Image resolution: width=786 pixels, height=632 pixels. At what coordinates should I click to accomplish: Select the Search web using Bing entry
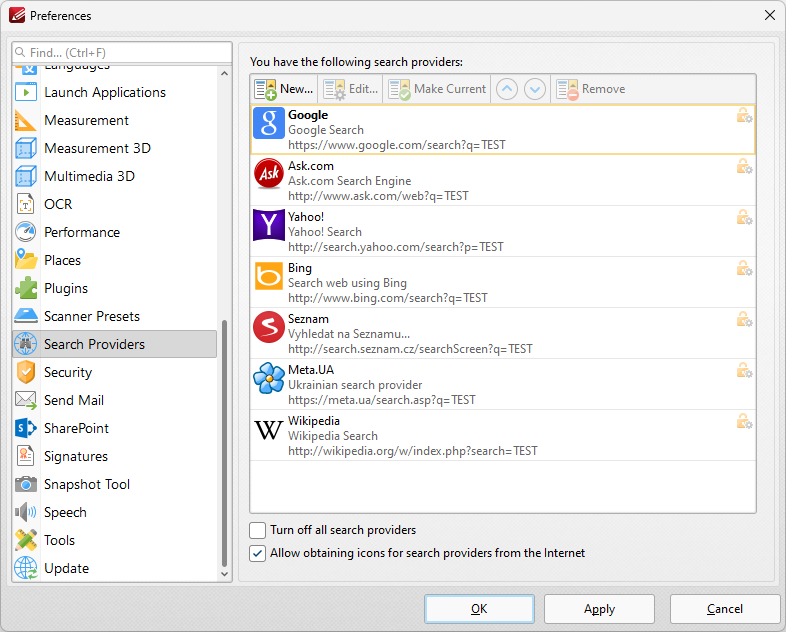[347, 283]
